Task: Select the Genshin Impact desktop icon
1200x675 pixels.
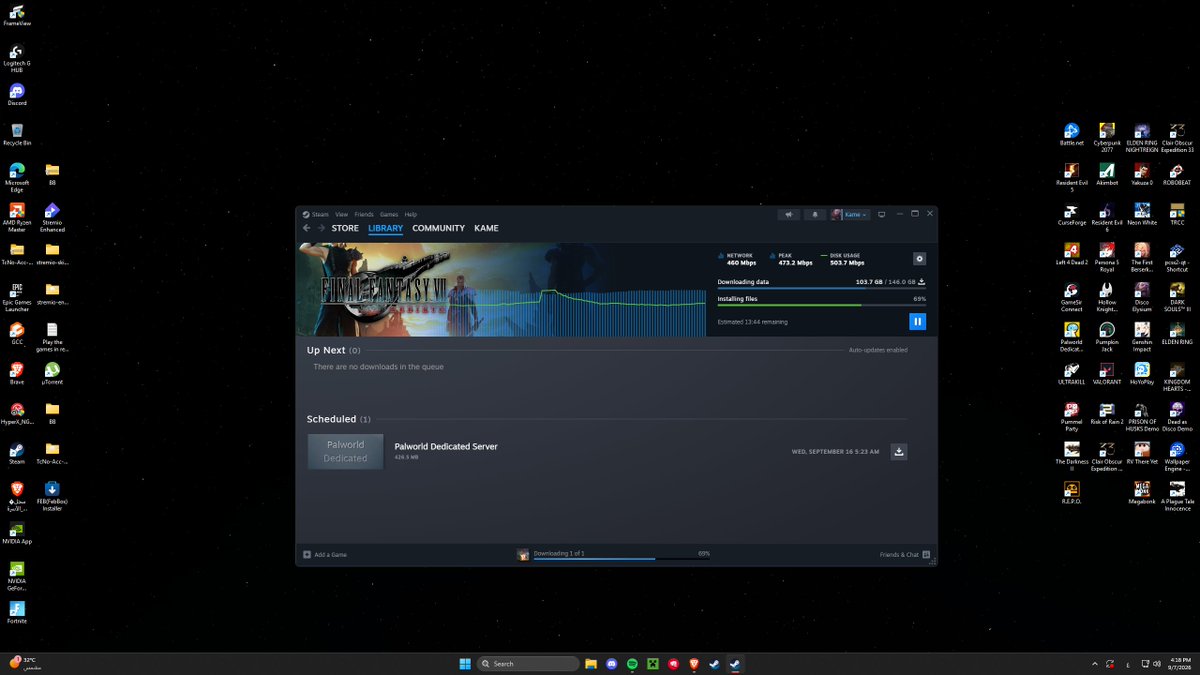Action: pos(1142,335)
